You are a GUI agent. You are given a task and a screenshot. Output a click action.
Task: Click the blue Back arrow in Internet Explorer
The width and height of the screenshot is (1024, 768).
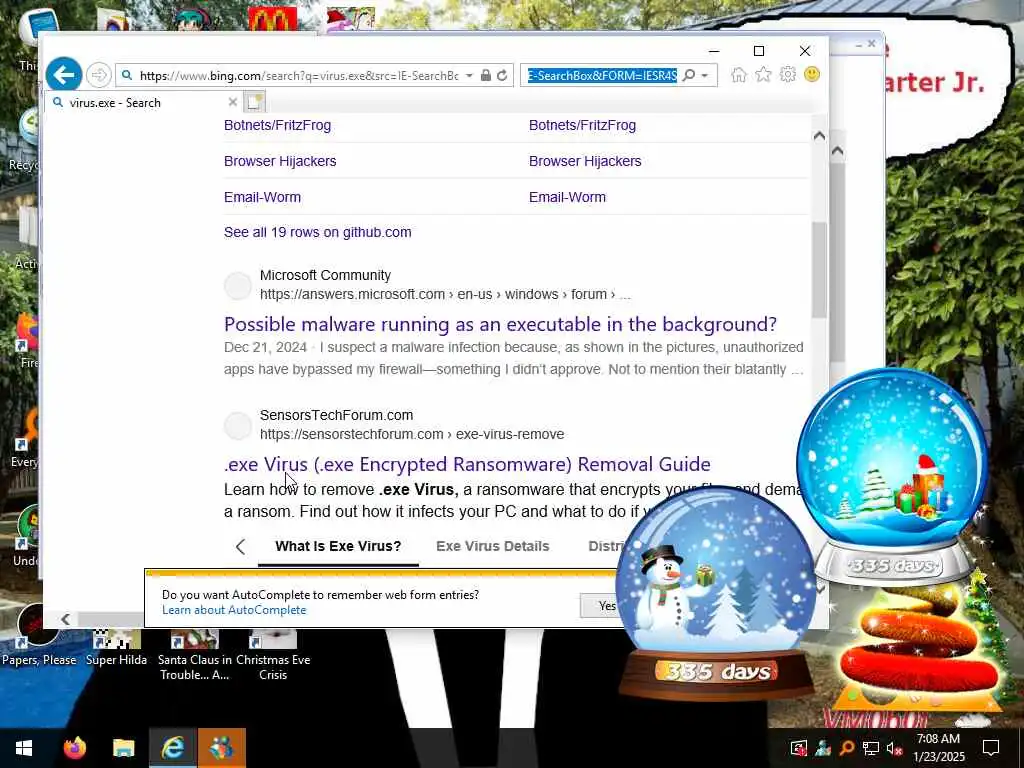(64, 75)
